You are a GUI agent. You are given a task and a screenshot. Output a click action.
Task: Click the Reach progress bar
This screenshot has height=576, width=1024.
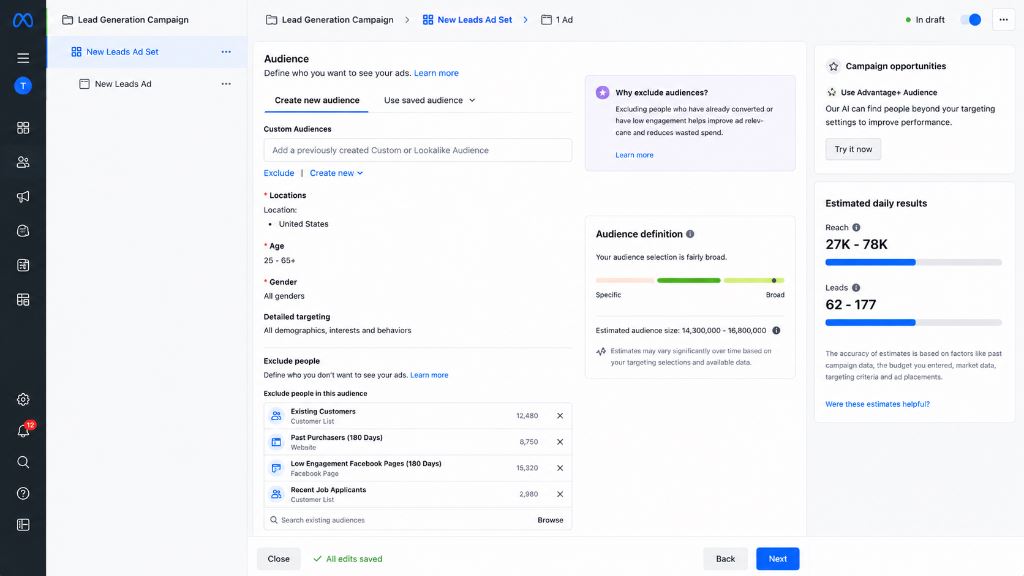[x=913, y=263]
